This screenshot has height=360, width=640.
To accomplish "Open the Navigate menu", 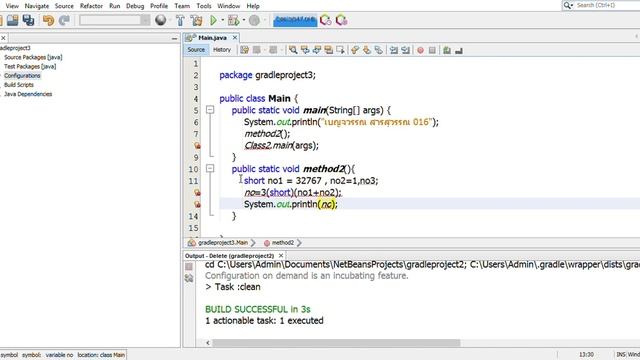I will [x=36, y=6].
